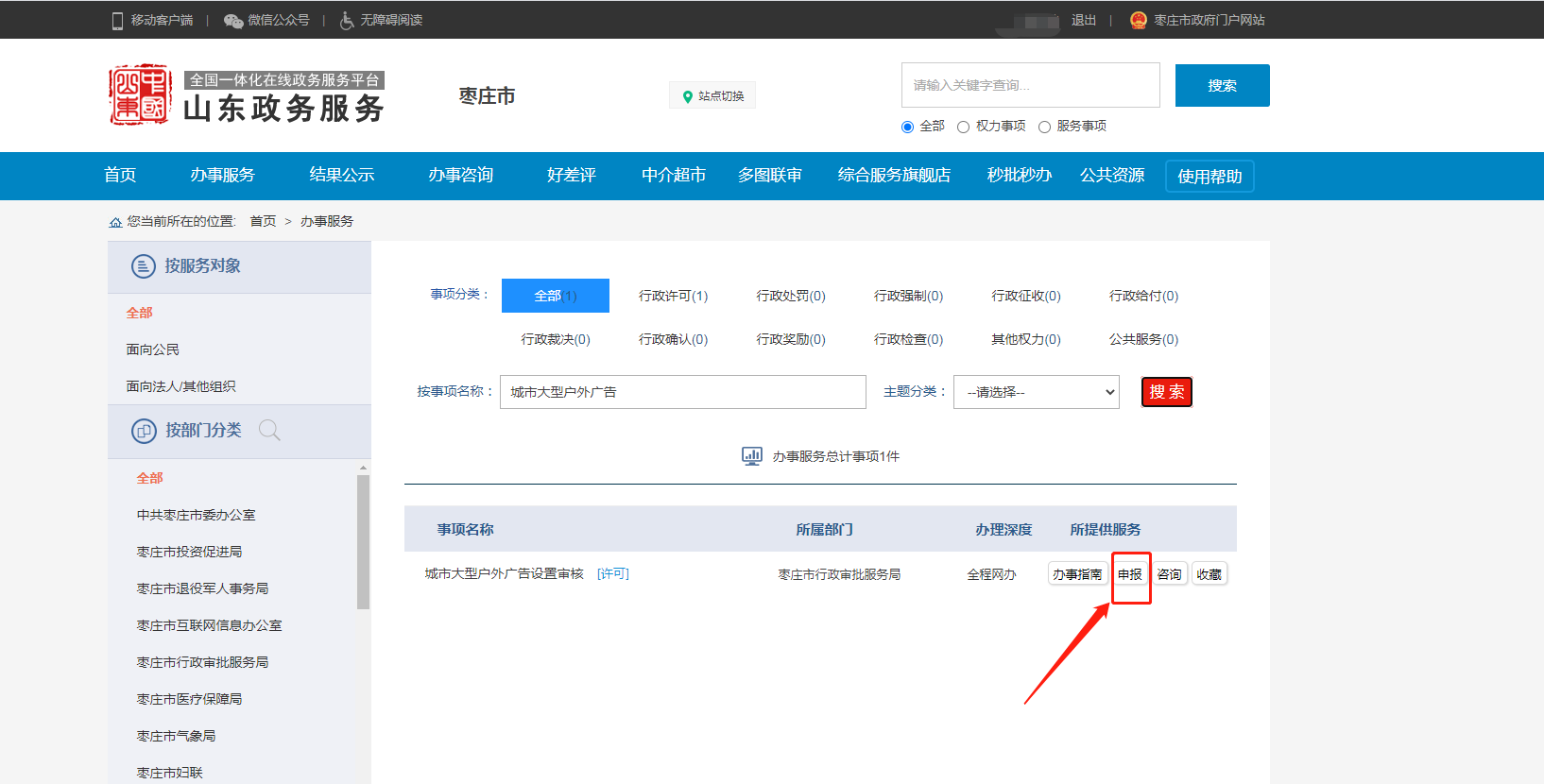Image resolution: width=1544 pixels, height=784 pixels.
Task: Click the Shandong government service seal logo
Action: click(x=140, y=95)
